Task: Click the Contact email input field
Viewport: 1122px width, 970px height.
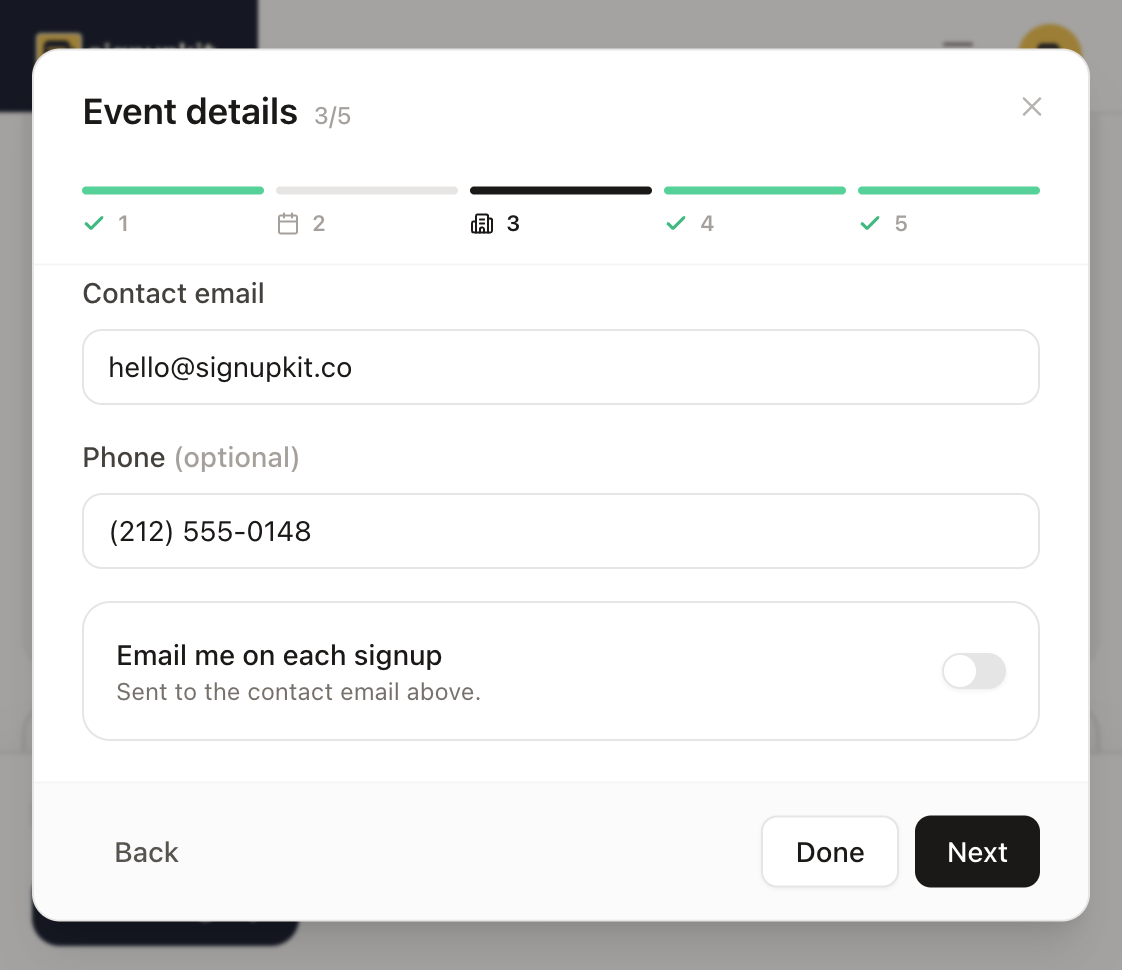Action: 560,367
